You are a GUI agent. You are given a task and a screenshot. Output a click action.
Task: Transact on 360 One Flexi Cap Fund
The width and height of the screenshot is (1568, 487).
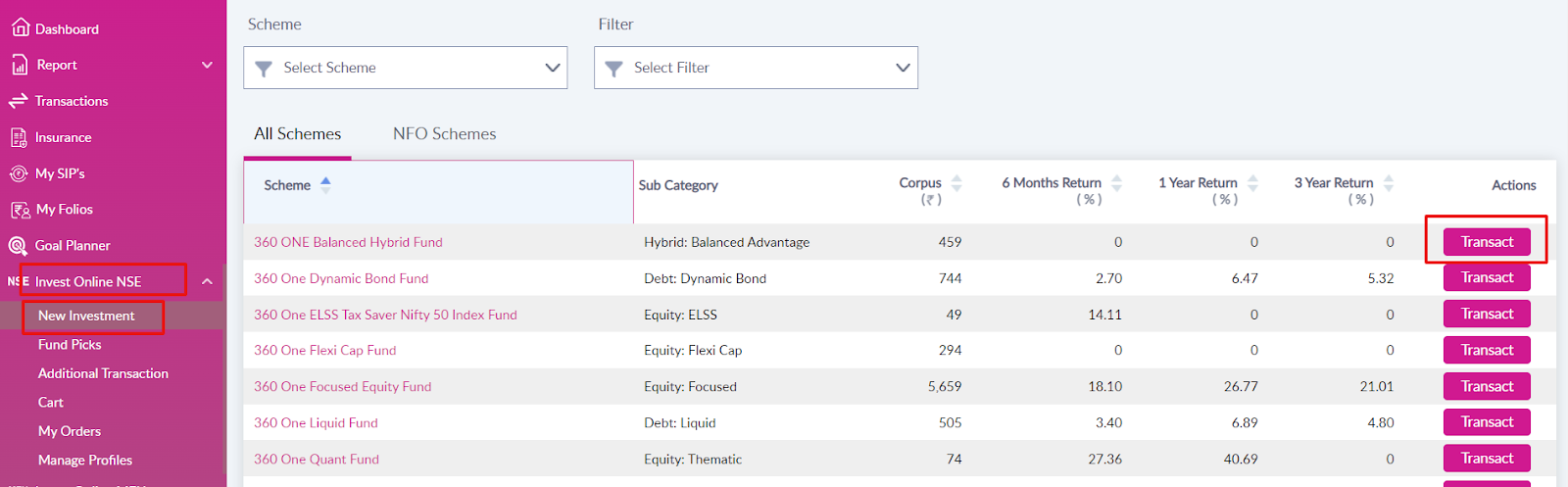1487,350
